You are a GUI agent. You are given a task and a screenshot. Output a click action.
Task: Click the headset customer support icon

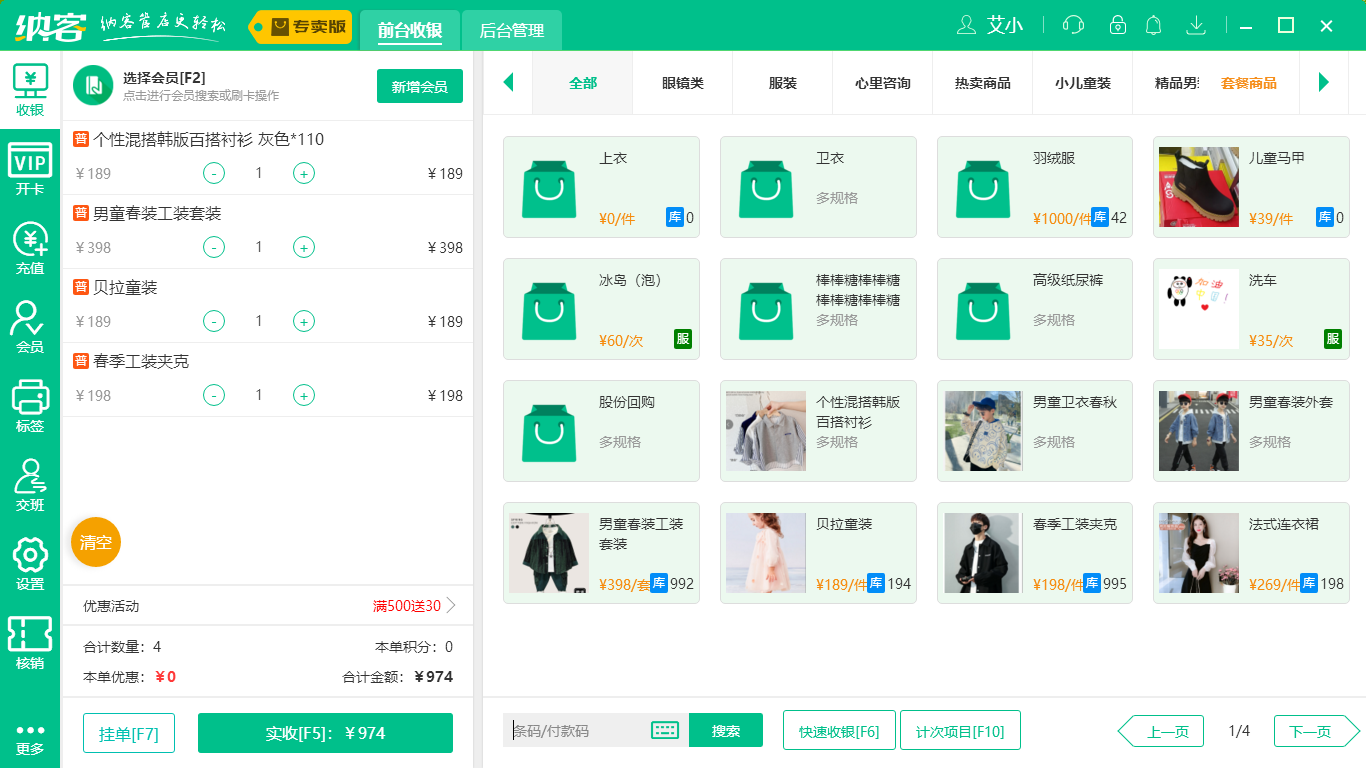click(1072, 25)
